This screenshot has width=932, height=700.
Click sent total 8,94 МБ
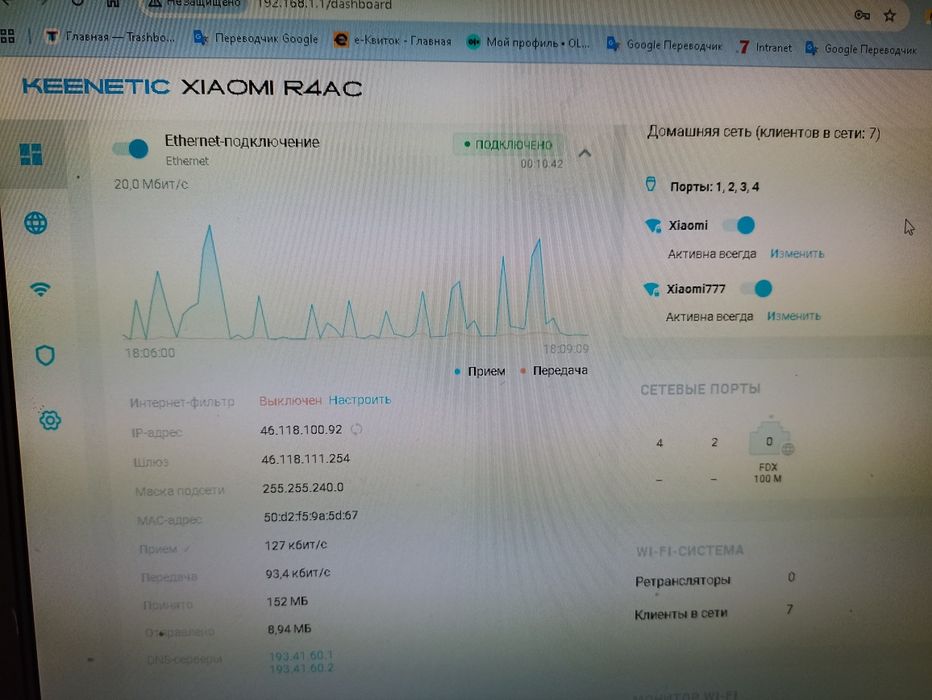pyautogui.click(x=289, y=629)
